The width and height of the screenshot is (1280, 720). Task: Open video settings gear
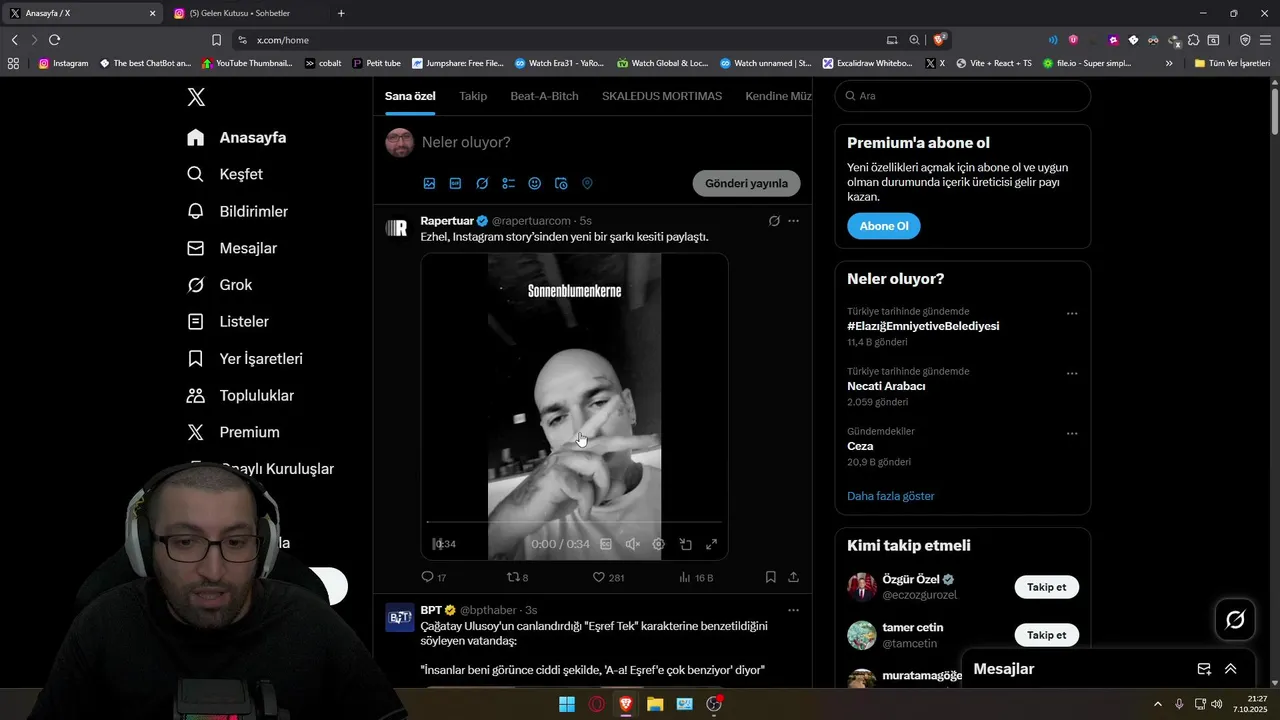click(x=659, y=544)
